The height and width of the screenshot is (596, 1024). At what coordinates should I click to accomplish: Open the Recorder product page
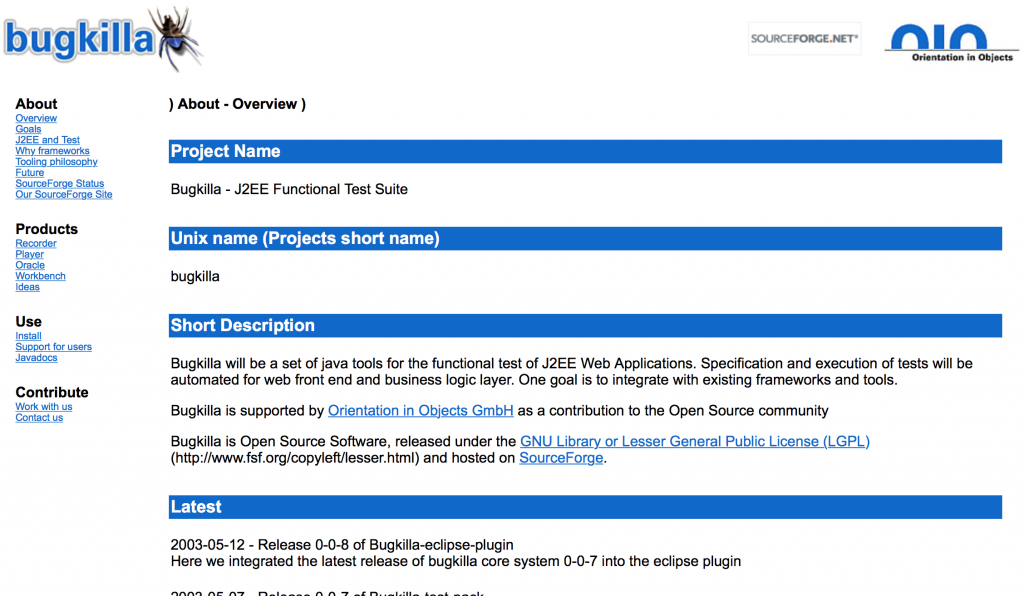point(36,243)
